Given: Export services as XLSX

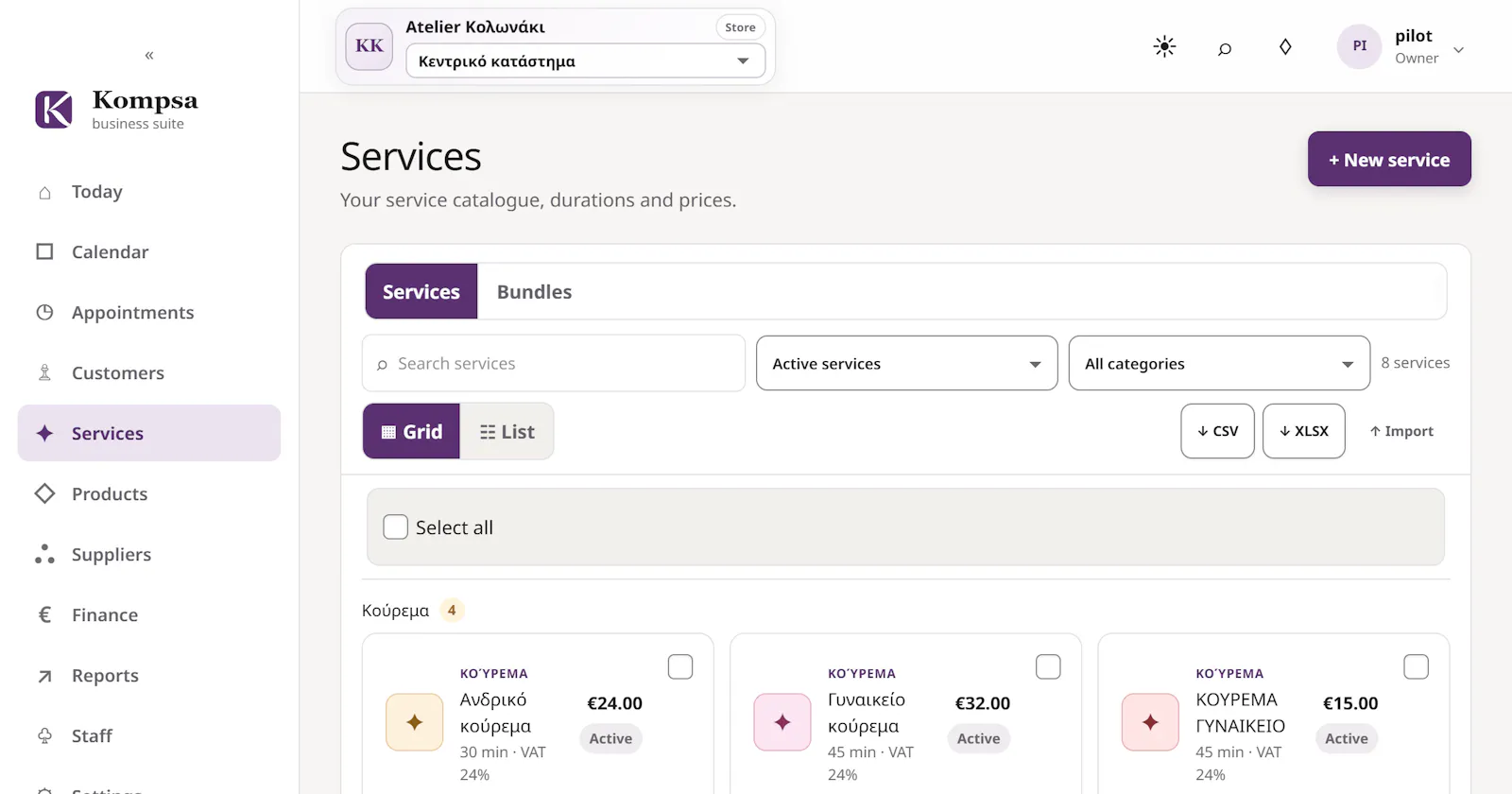Looking at the screenshot, I should click(1303, 431).
